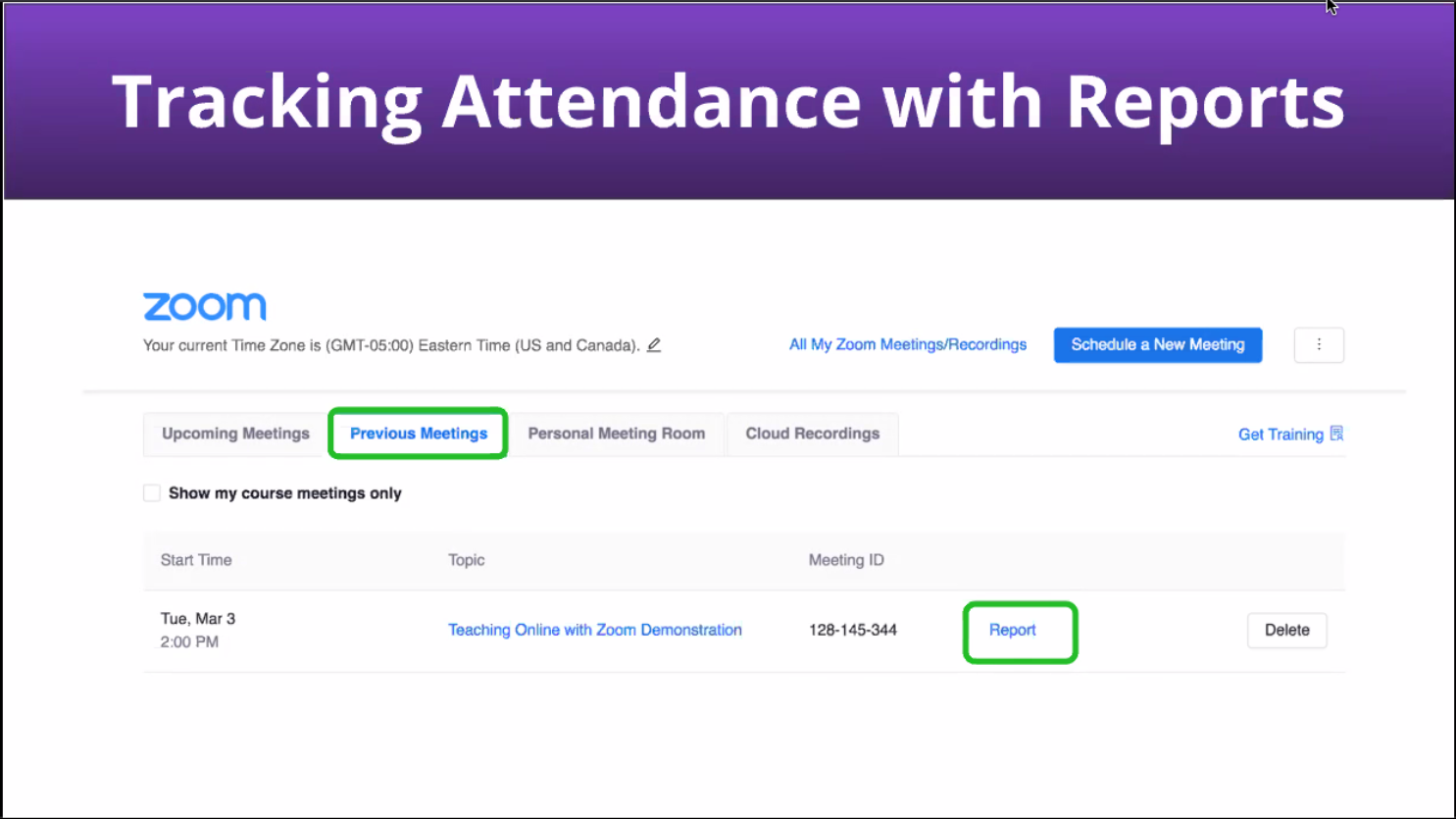Click the '2:00 PM' start time

pyautogui.click(x=189, y=641)
